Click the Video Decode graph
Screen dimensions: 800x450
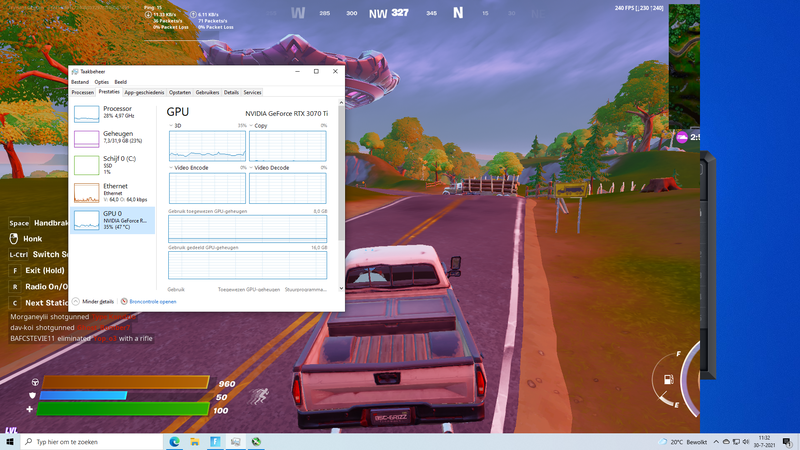click(x=288, y=188)
